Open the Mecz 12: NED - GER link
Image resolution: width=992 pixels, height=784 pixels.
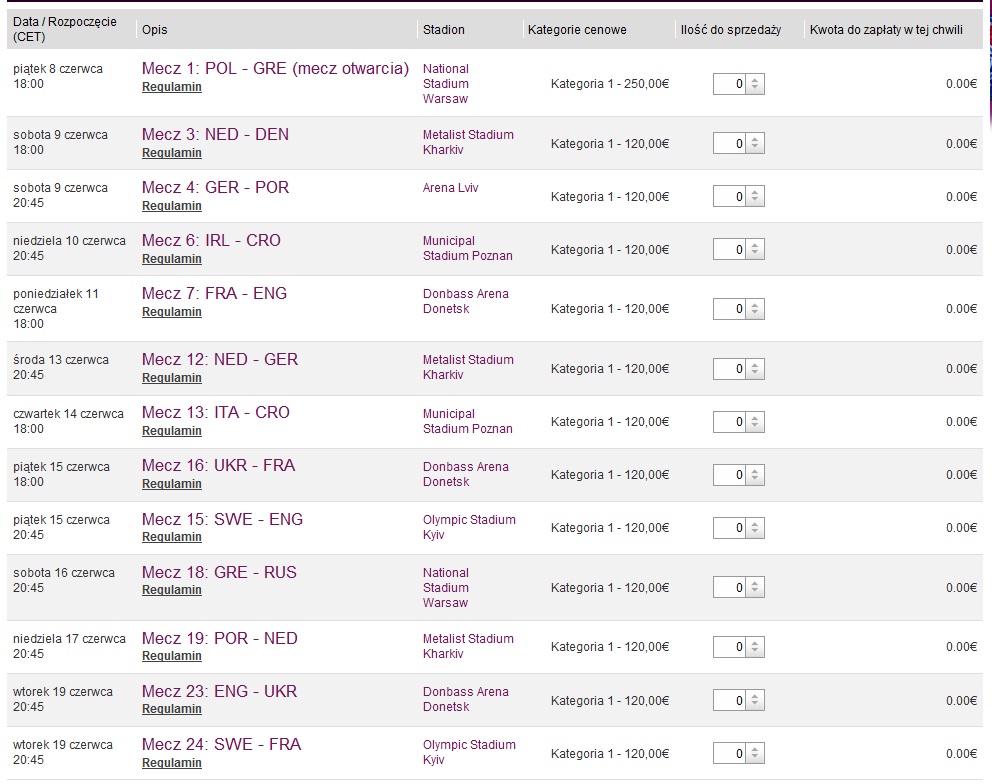tap(220, 359)
